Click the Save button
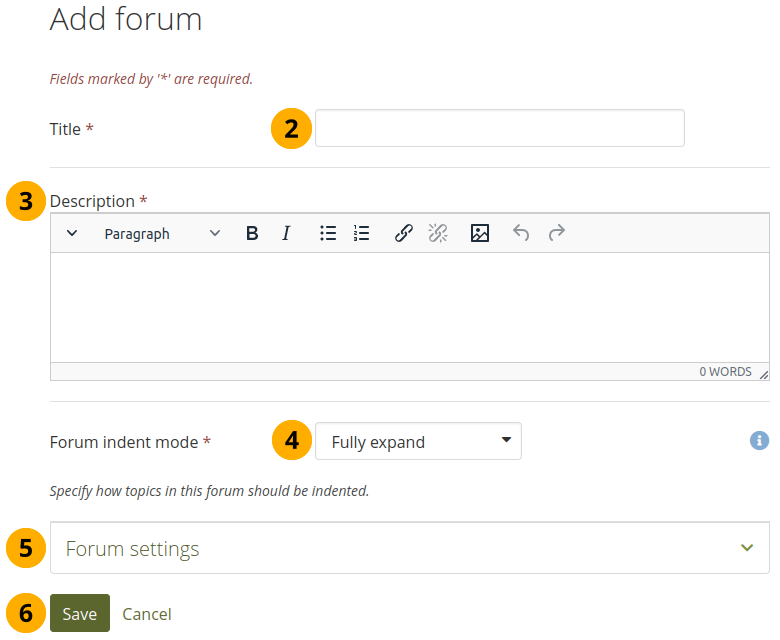The image size is (780, 640). click(80, 613)
